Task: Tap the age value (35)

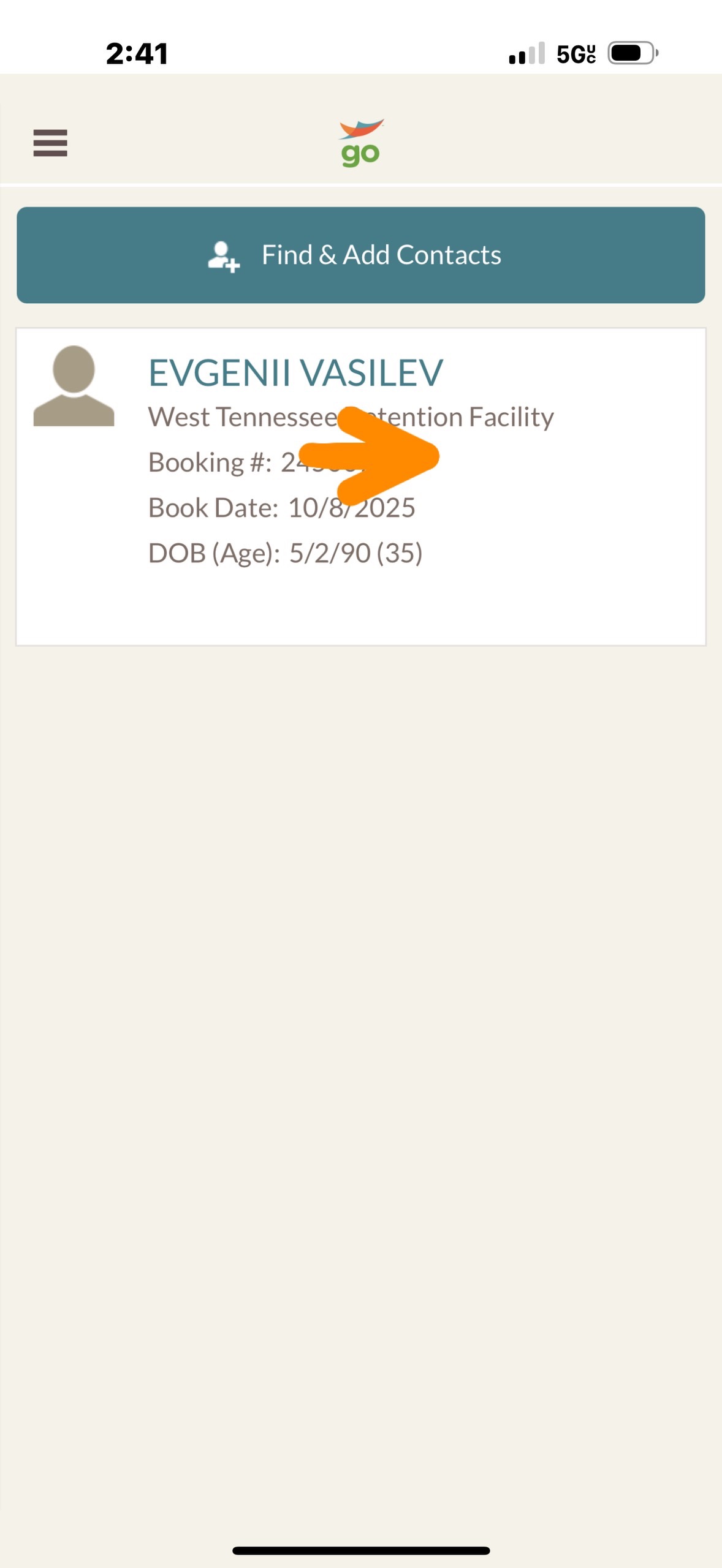Action: pyautogui.click(x=400, y=553)
